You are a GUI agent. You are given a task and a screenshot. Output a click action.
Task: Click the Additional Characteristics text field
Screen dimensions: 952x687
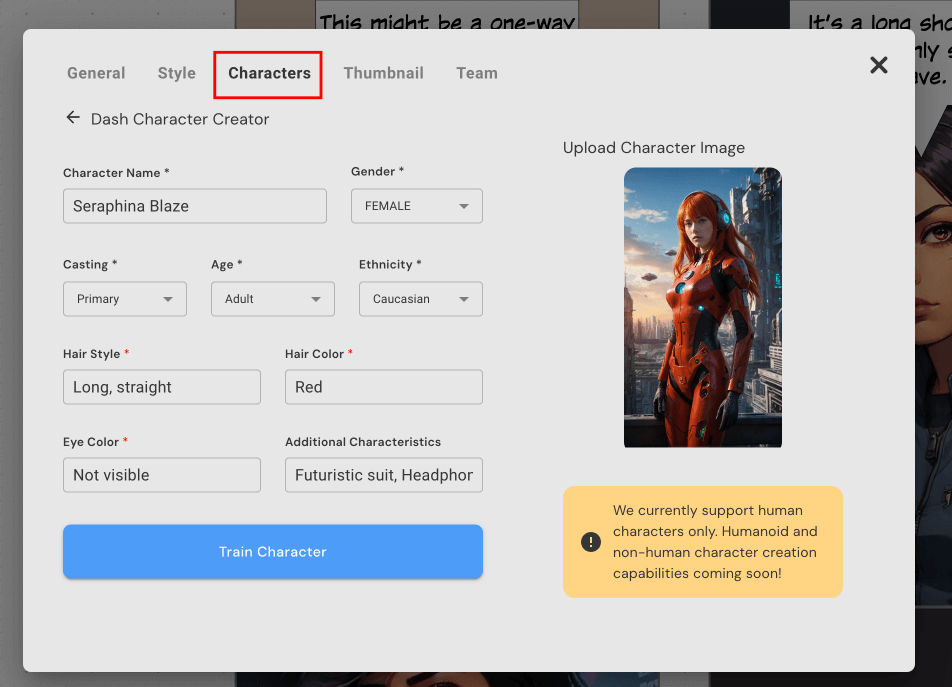pyautogui.click(x=383, y=475)
